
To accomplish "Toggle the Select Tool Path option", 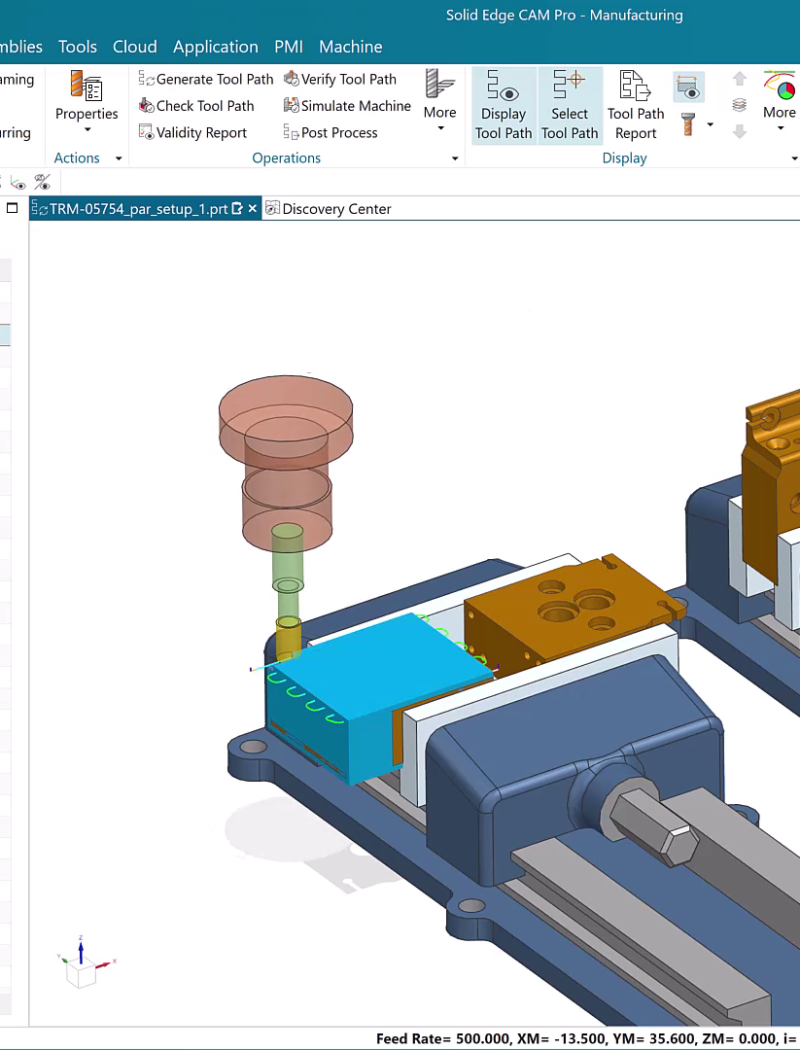I will (569, 105).
